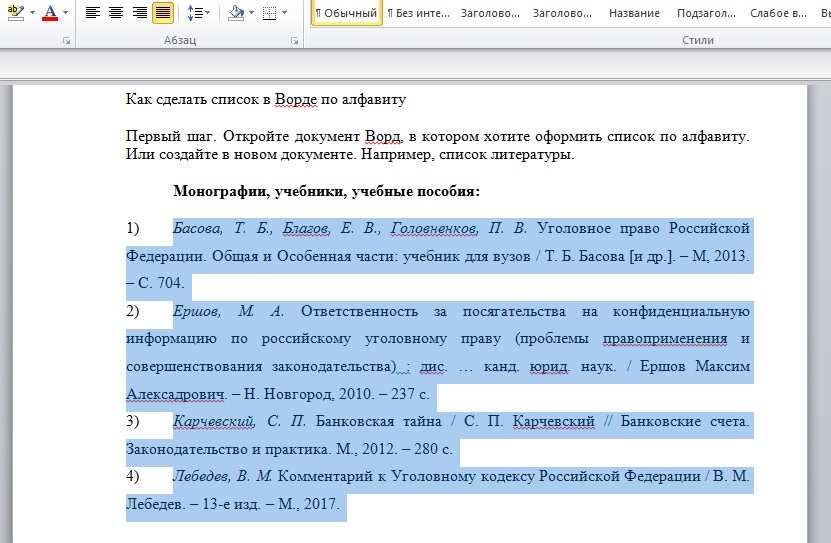Apply the Без интервала style
The height and width of the screenshot is (543, 831).
[x=418, y=14]
